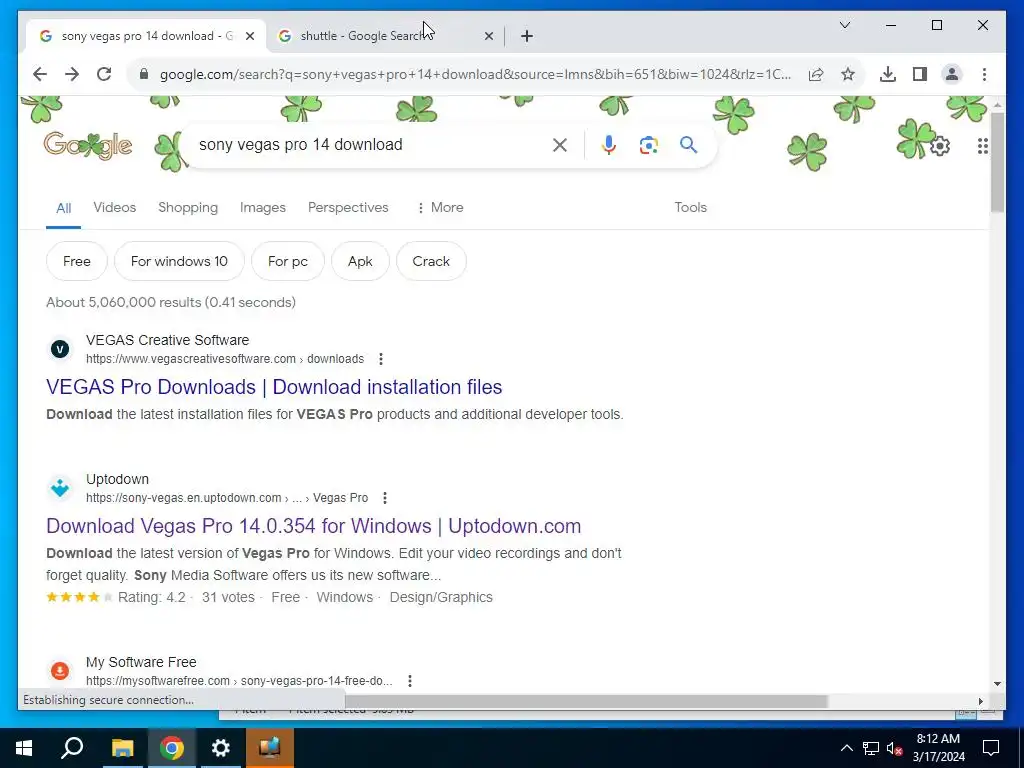Switch to Shopping results
Viewport: 1024px width, 768px height.
tap(188, 208)
